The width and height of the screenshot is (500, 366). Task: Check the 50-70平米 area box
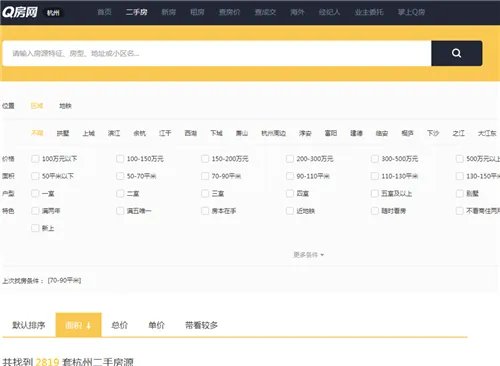point(120,176)
